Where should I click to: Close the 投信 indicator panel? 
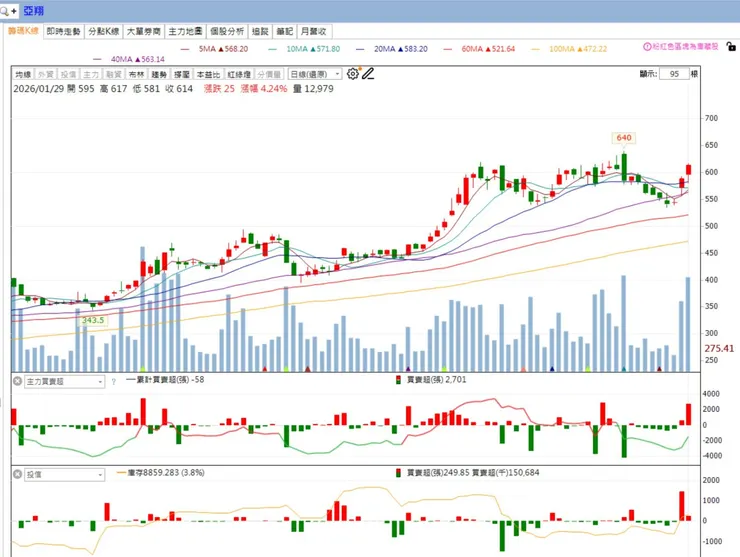pos(17,474)
